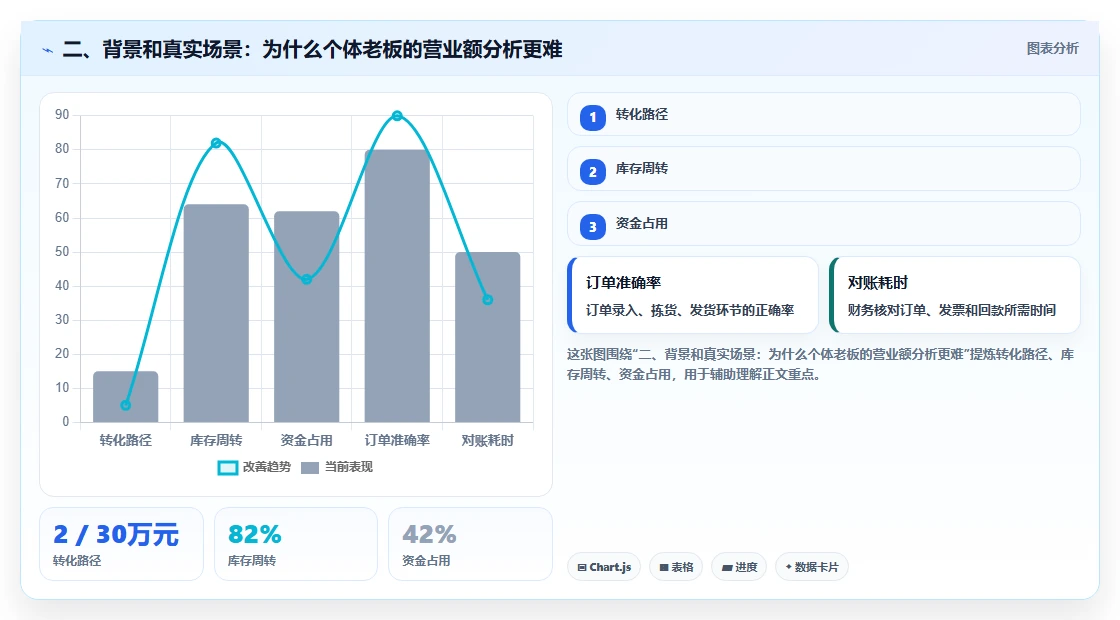Click the 表格 tag
The height and width of the screenshot is (620, 1120).
tap(676, 567)
